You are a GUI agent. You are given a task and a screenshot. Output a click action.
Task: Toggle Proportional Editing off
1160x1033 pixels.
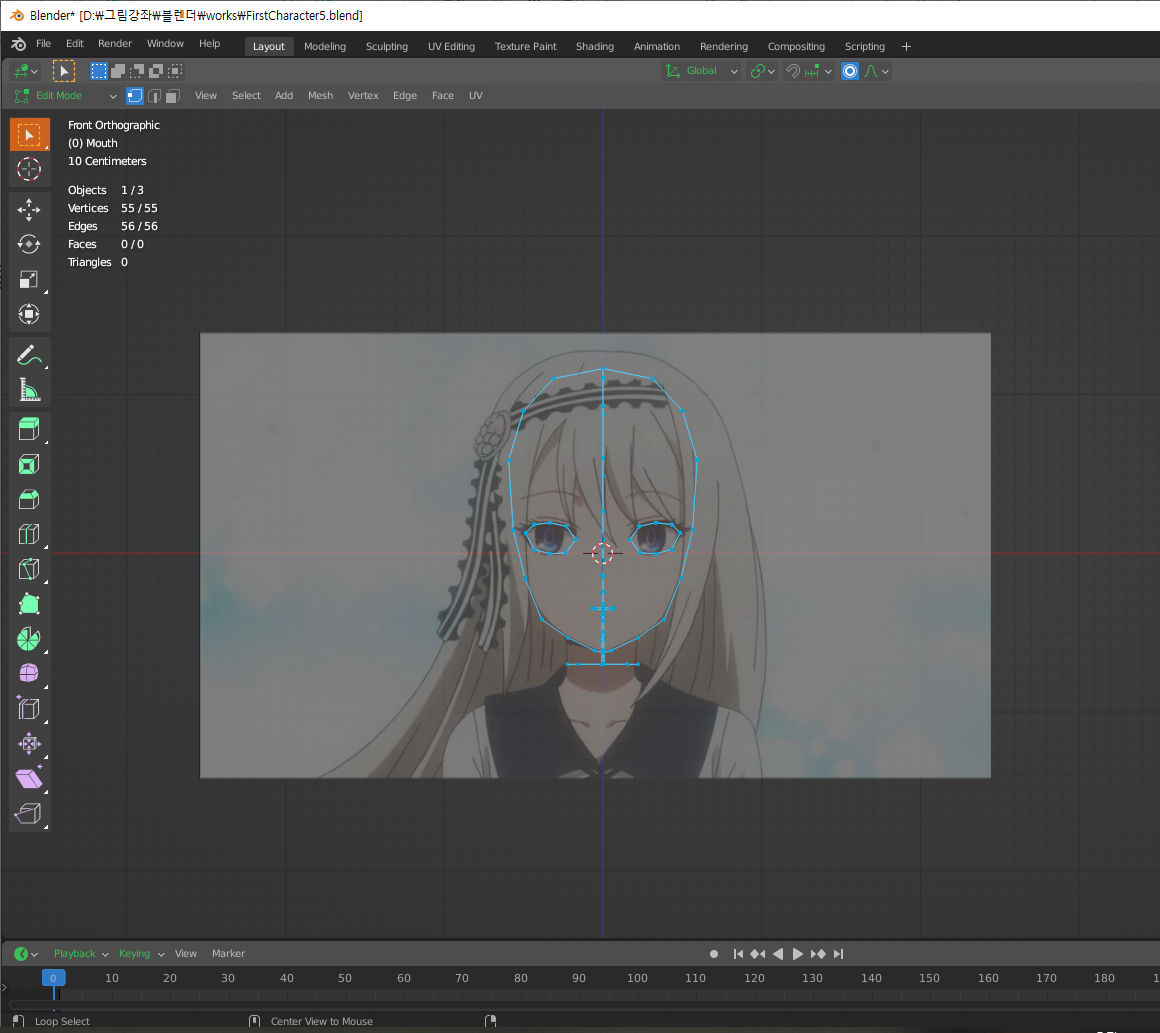point(850,71)
